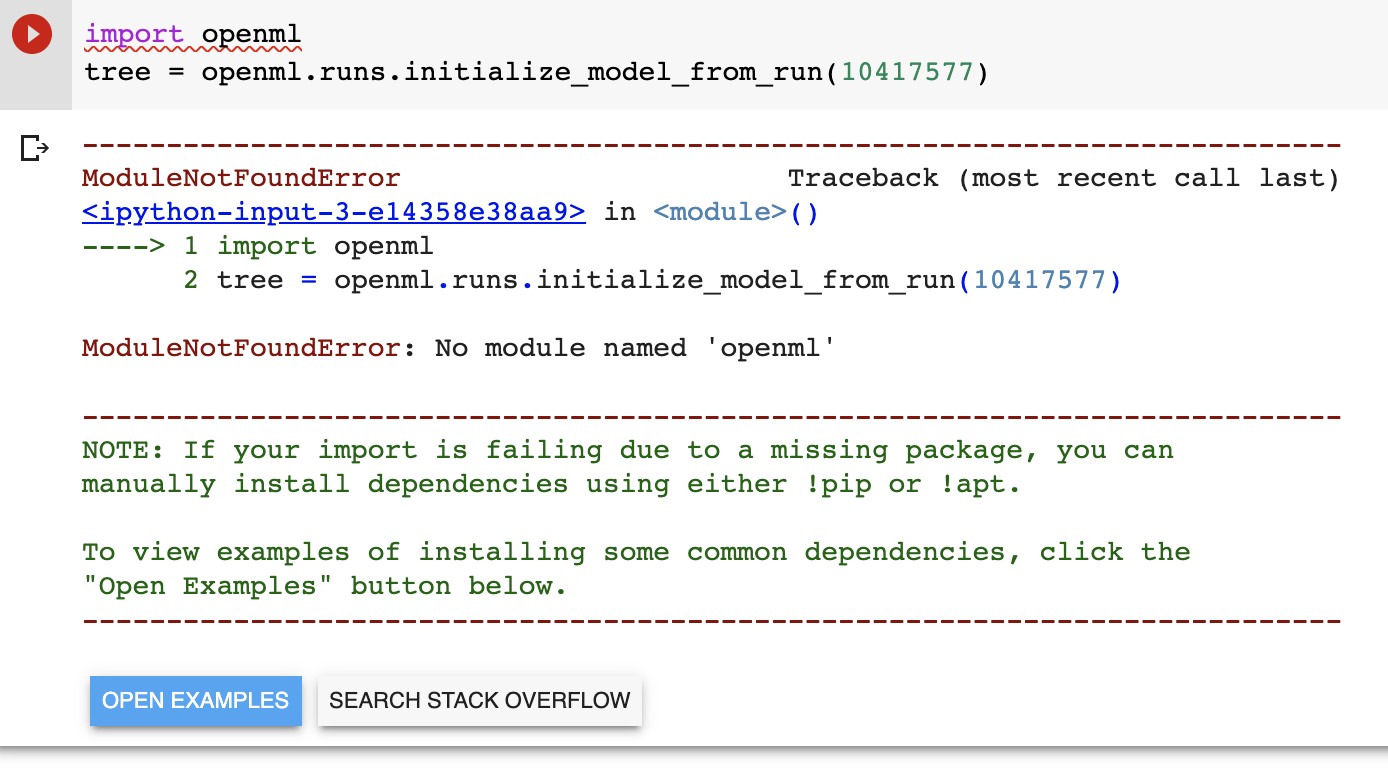
Task: Click the "No module named 'openml'" error message
Action: point(635,348)
